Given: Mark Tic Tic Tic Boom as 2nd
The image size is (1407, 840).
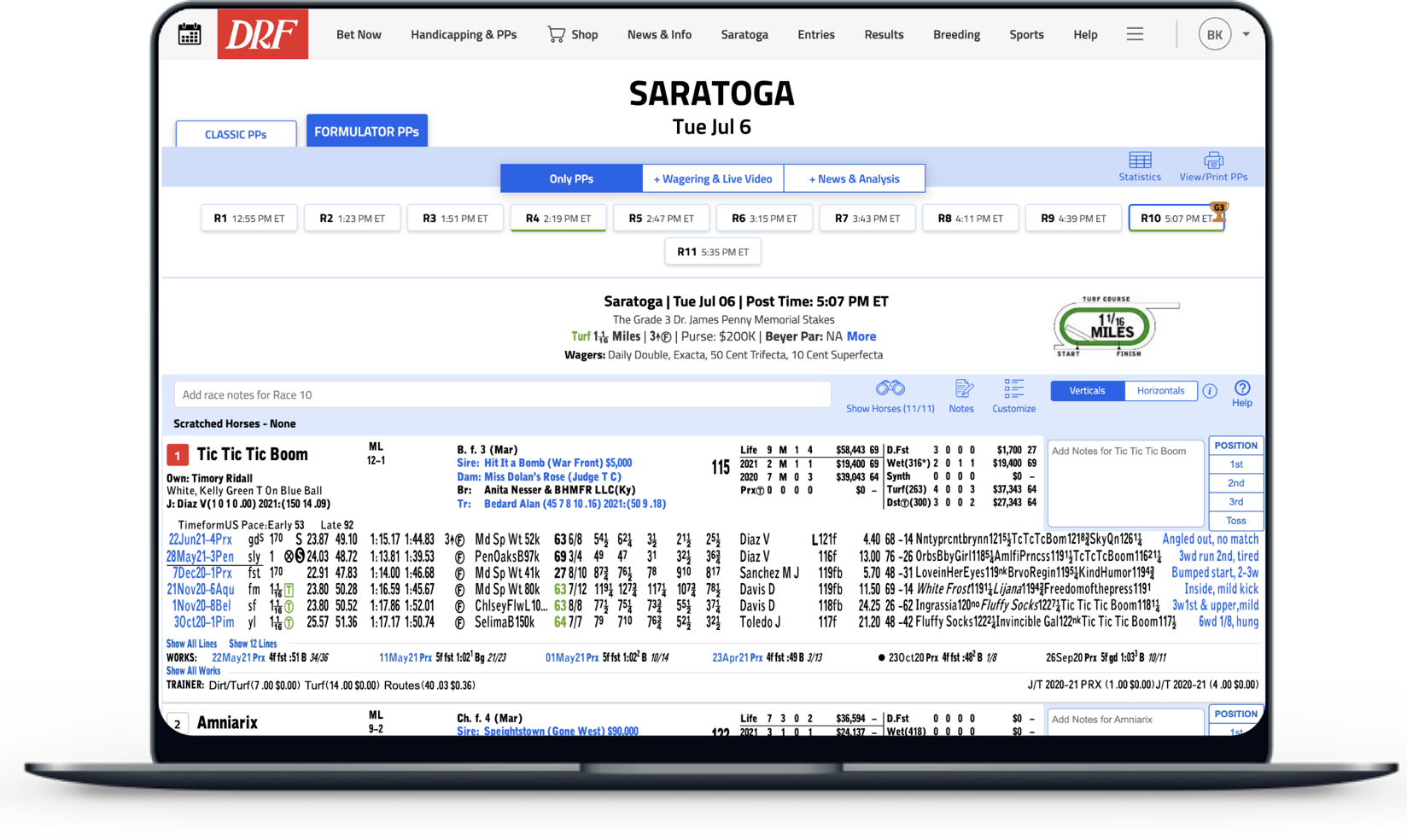Looking at the screenshot, I should (x=1235, y=483).
